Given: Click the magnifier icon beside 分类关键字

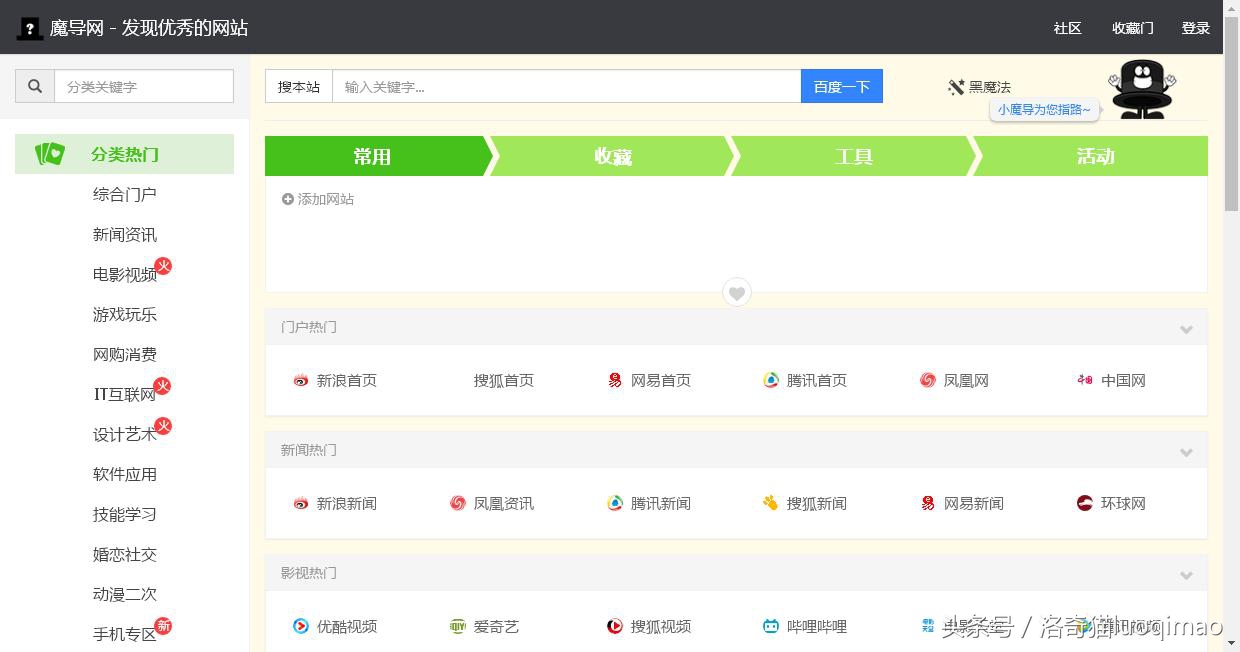Looking at the screenshot, I should [x=33, y=85].
